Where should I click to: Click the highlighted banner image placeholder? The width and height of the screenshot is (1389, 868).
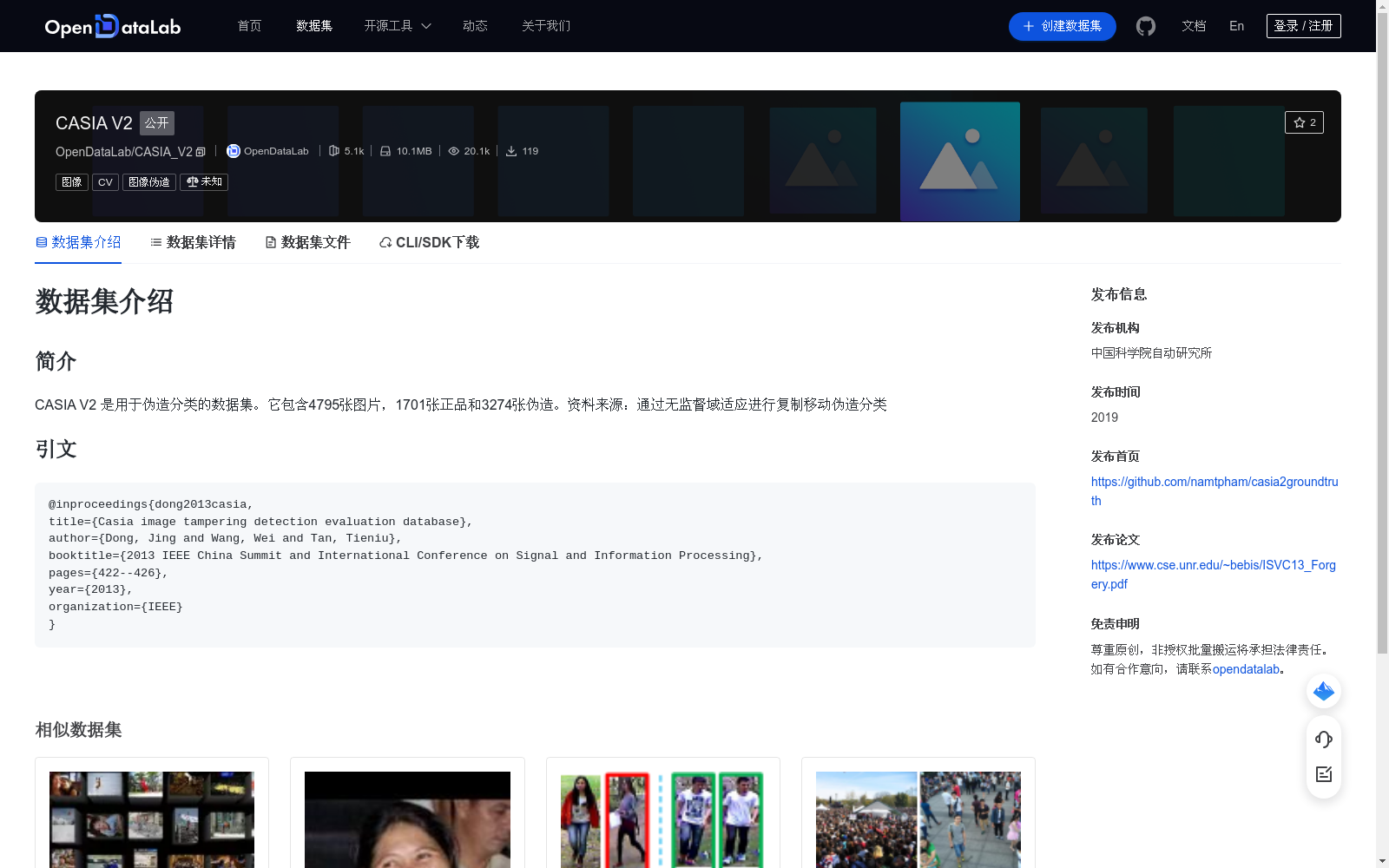coord(960,161)
